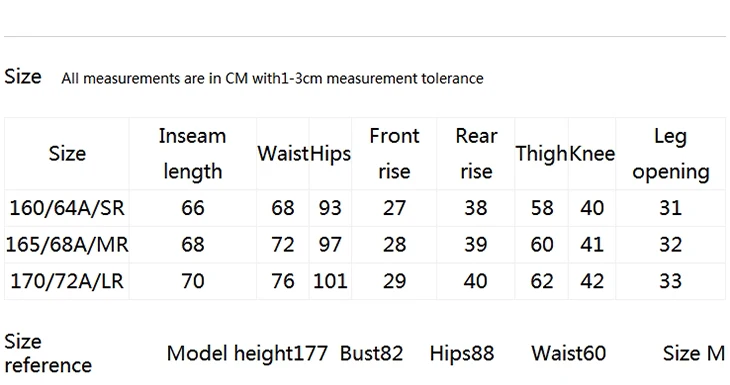Click the hips value 101 cell
The width and height of the screenshot is (730, 385).
point(330,281)
